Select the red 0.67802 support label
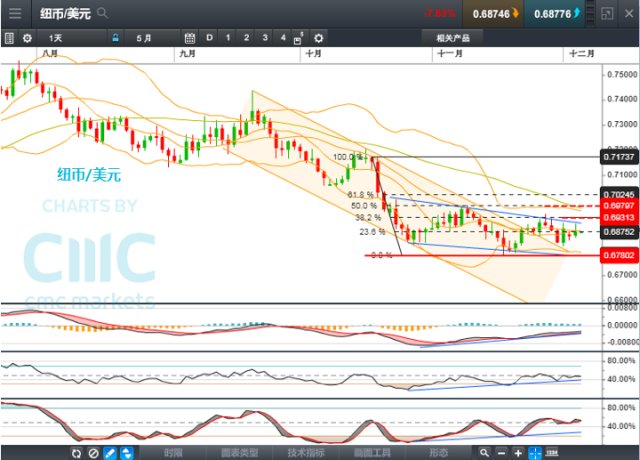 click(619, 256)
